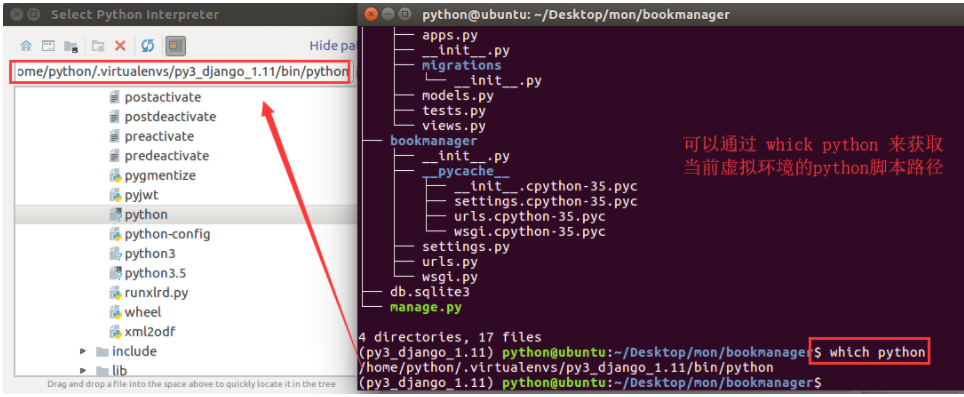Click the Project directory toolbar icon
964x397 pixels.
[71, 46]
